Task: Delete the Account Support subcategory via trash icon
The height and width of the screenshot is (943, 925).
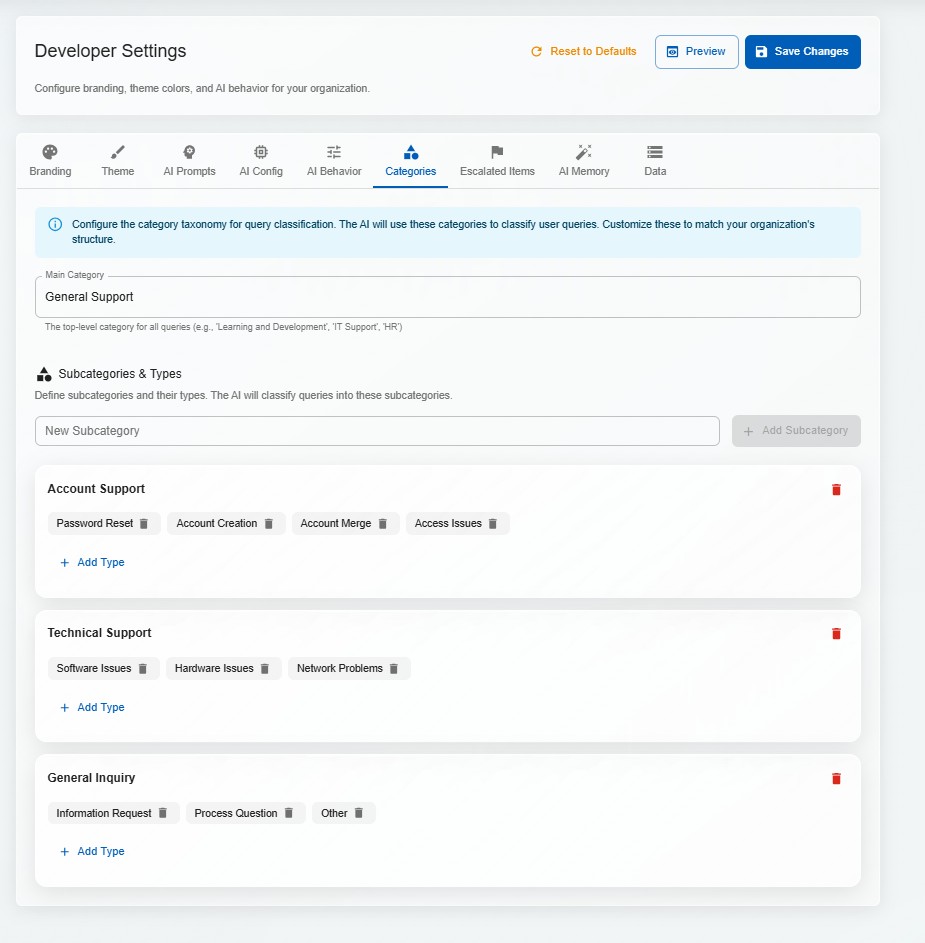Action: tap(836, 489)
